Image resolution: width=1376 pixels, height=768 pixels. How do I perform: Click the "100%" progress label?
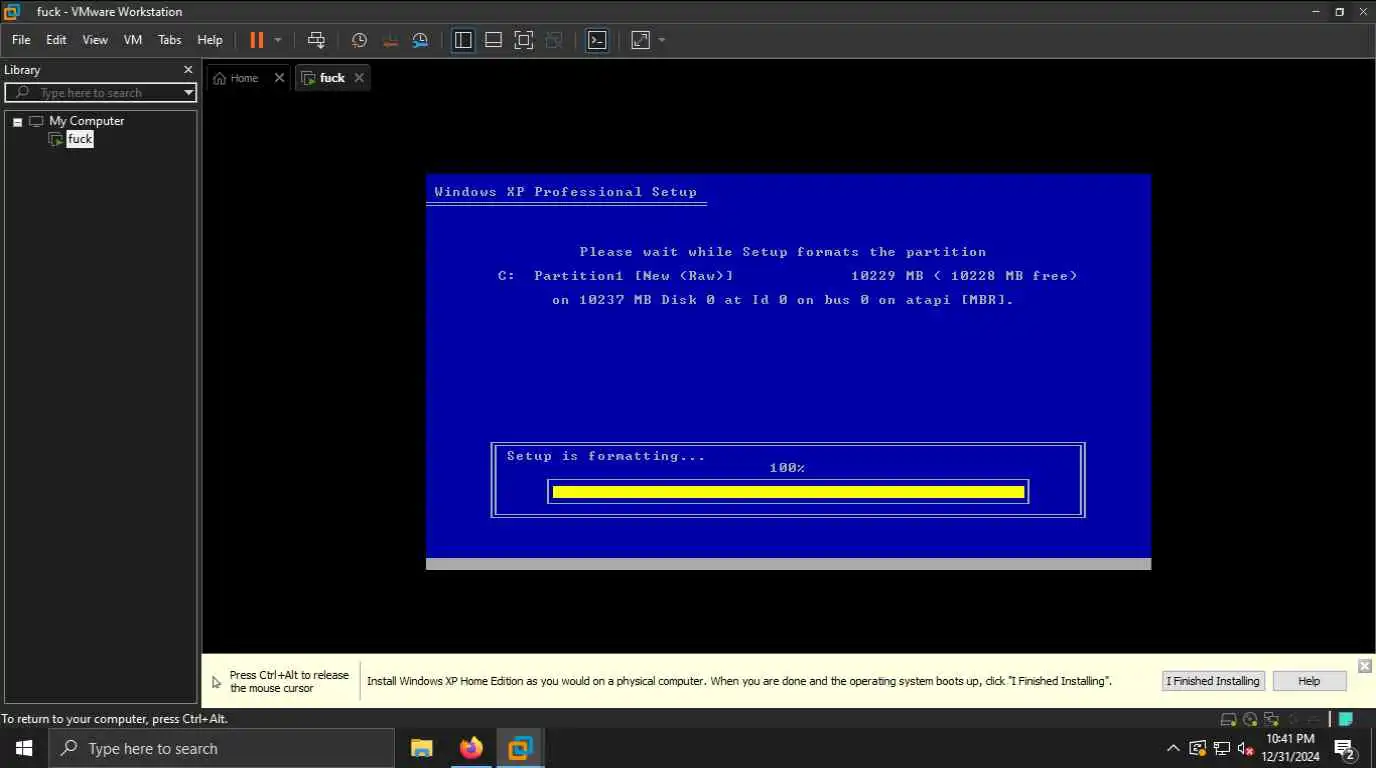click(787, 468)
